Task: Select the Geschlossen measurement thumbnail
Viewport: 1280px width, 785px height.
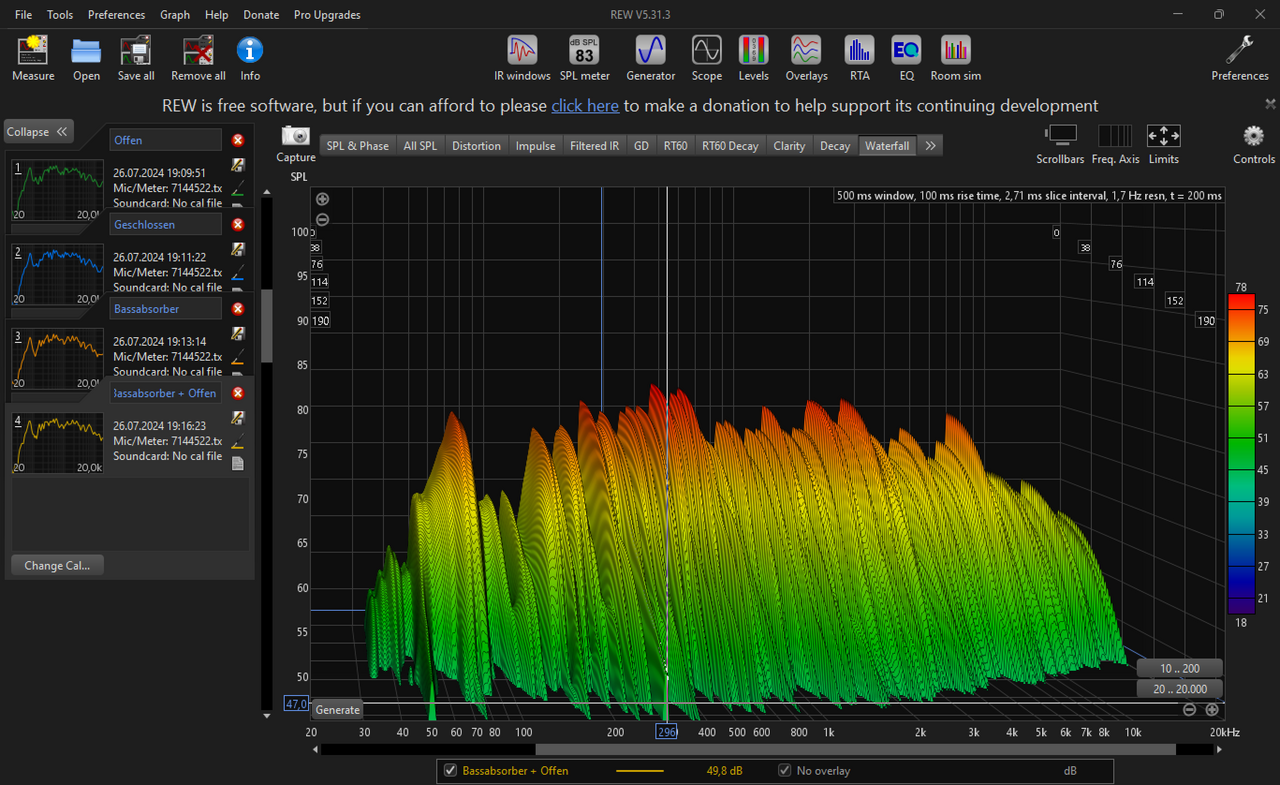Action: (58, 274)
